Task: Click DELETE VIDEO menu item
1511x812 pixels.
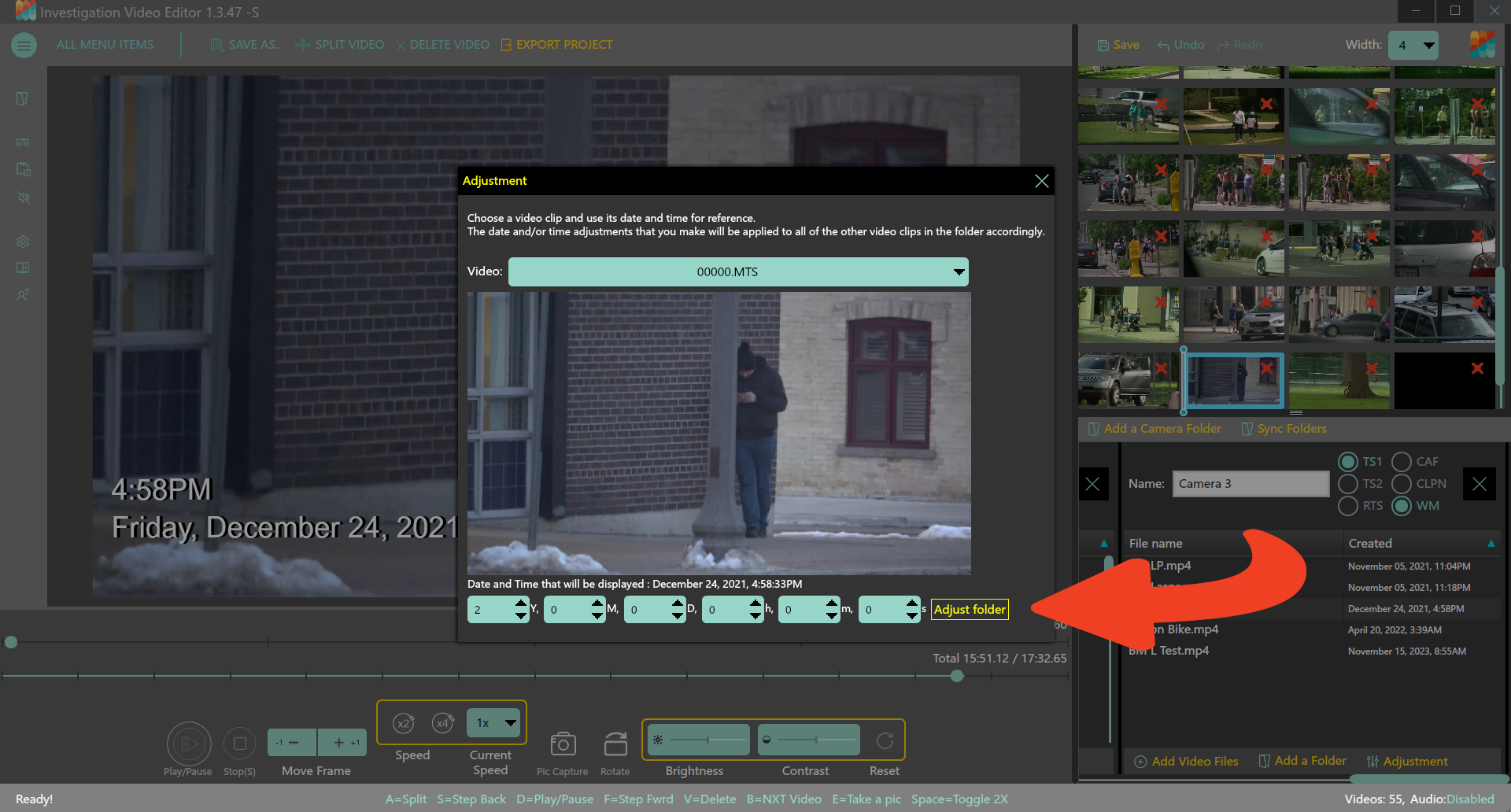Action: coord(442,45)
